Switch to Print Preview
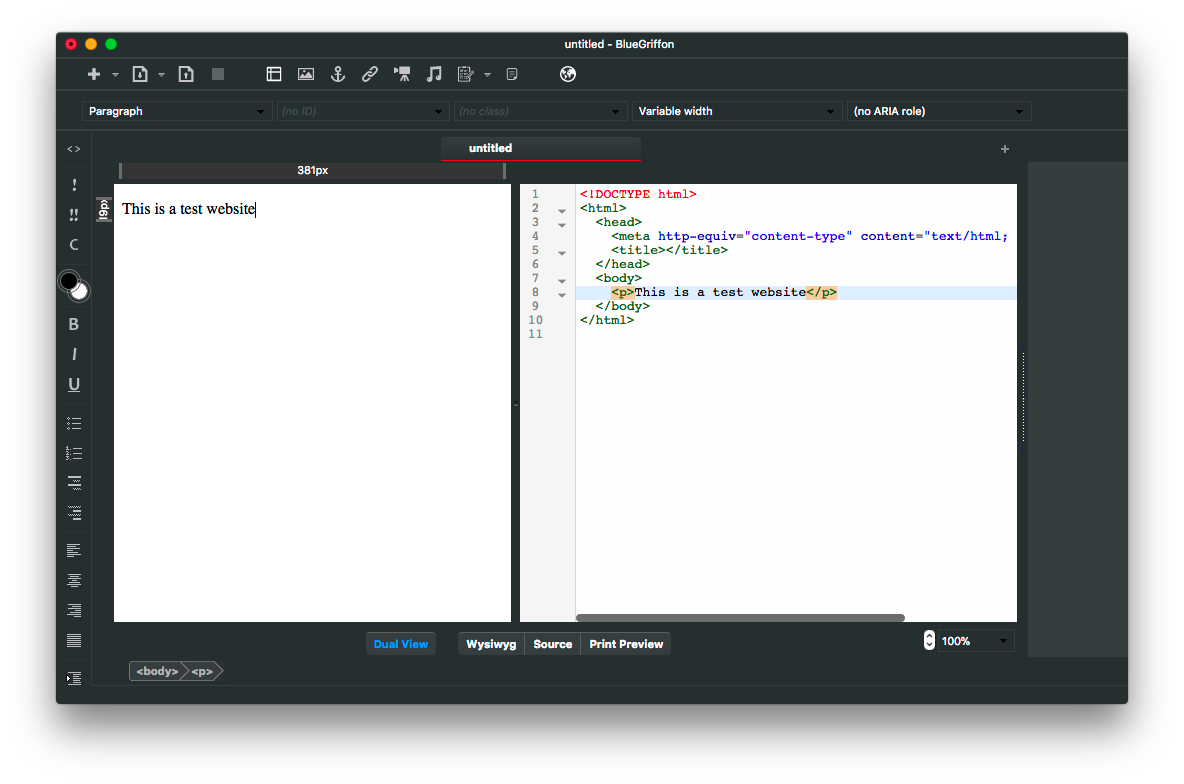 click(x=626, y=644)
